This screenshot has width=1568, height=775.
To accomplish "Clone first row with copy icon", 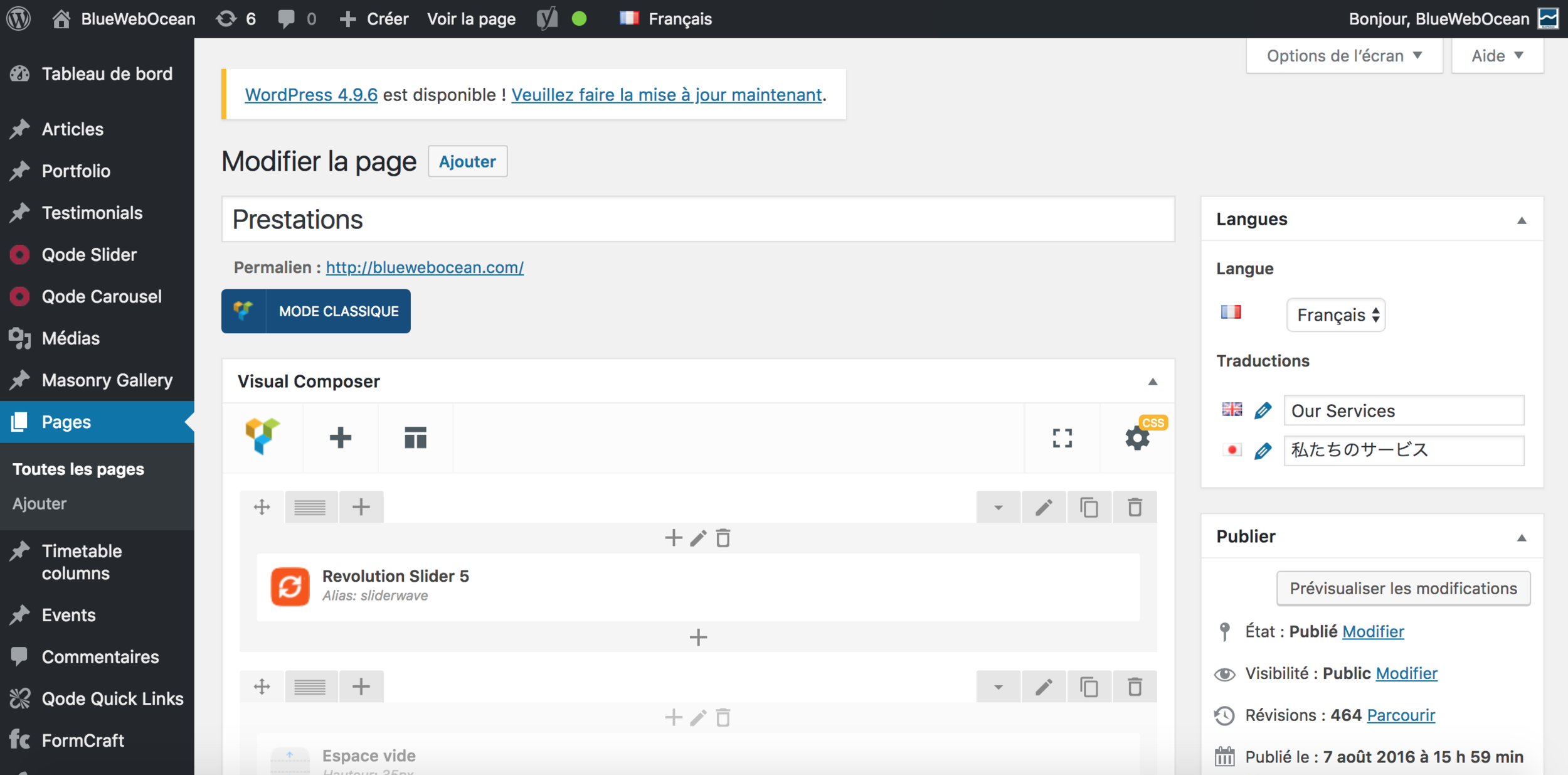I will (x=1089, y=507).
